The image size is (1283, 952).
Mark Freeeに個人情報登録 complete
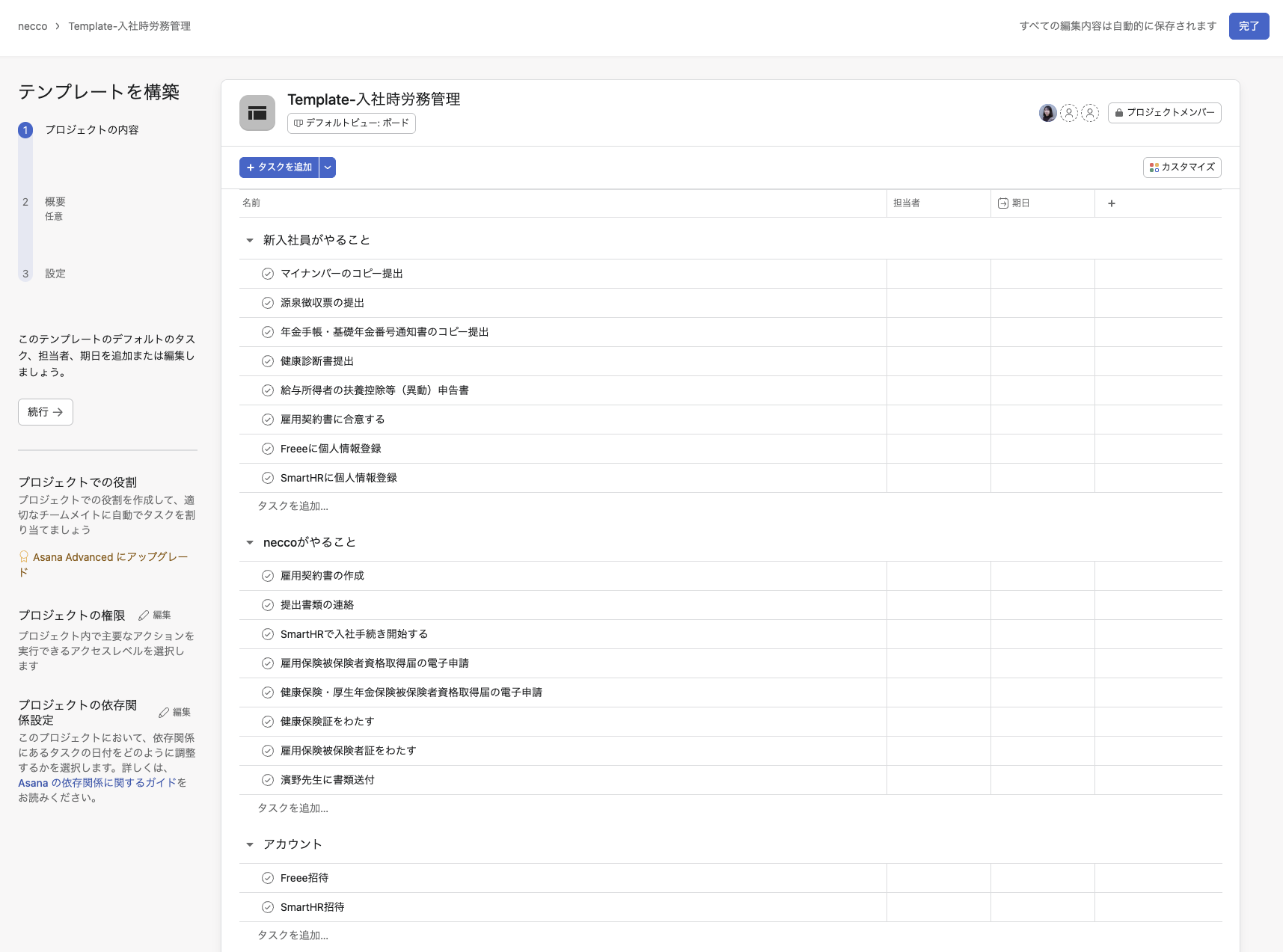[x=268, y=449]
